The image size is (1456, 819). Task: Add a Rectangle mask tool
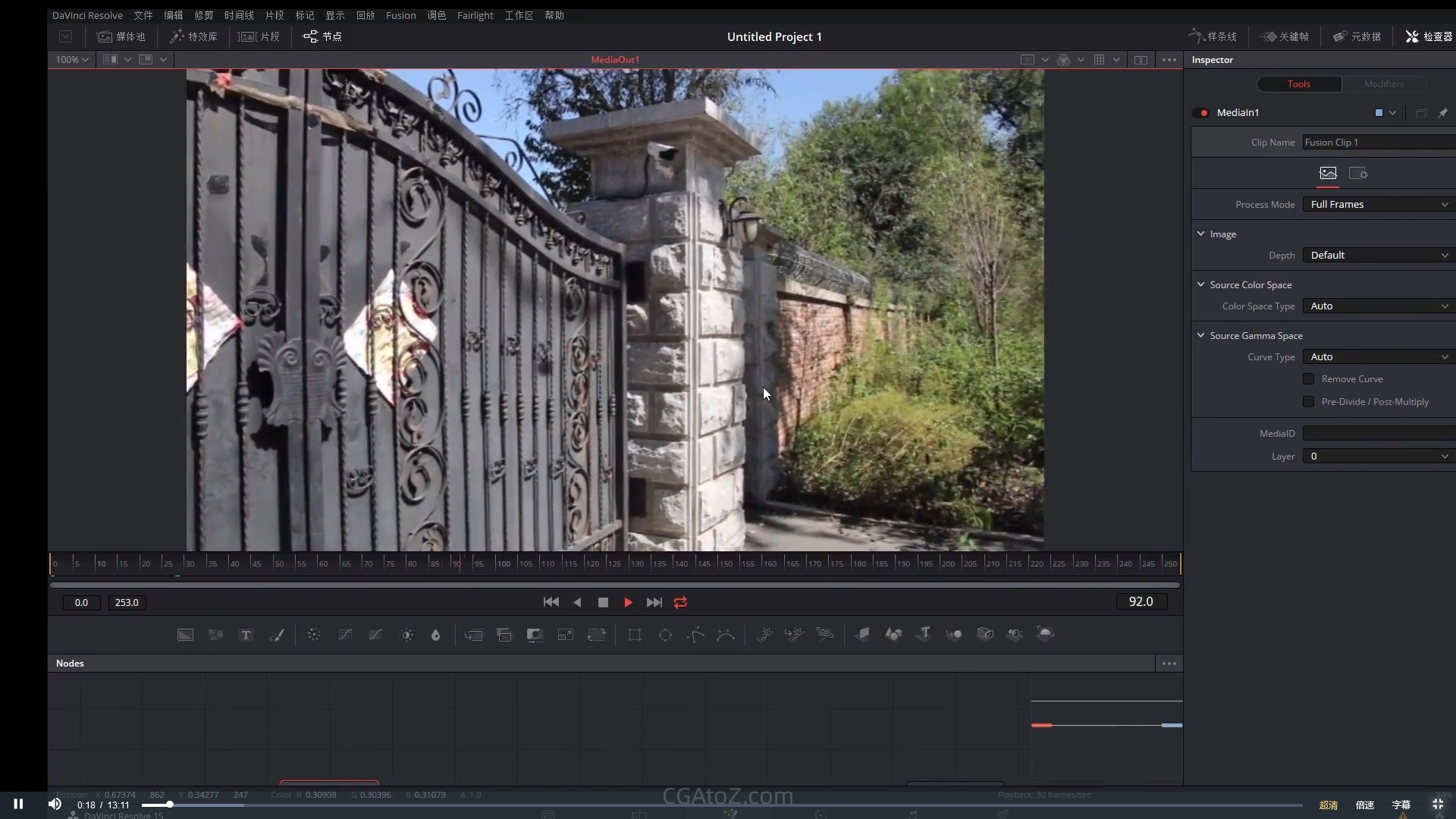[635, 635]
